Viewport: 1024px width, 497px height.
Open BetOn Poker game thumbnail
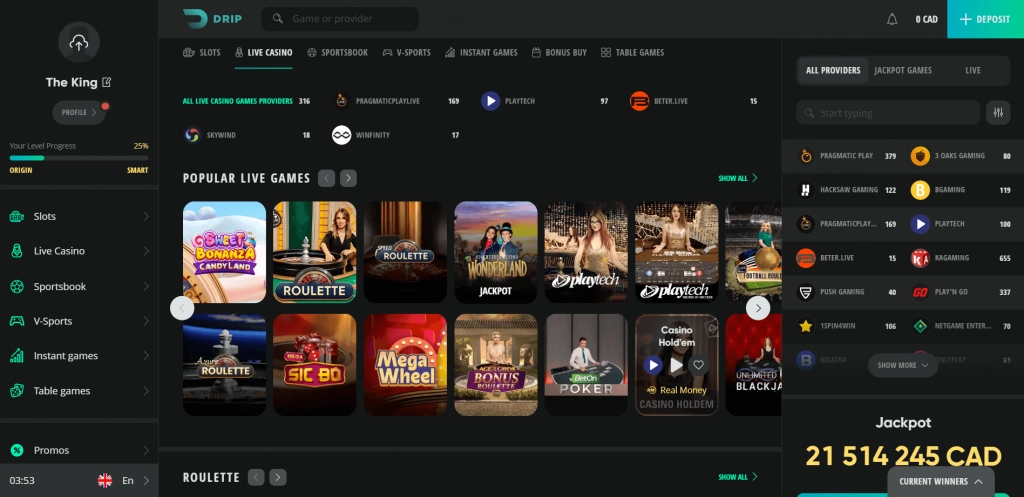[x=586, y=365]
